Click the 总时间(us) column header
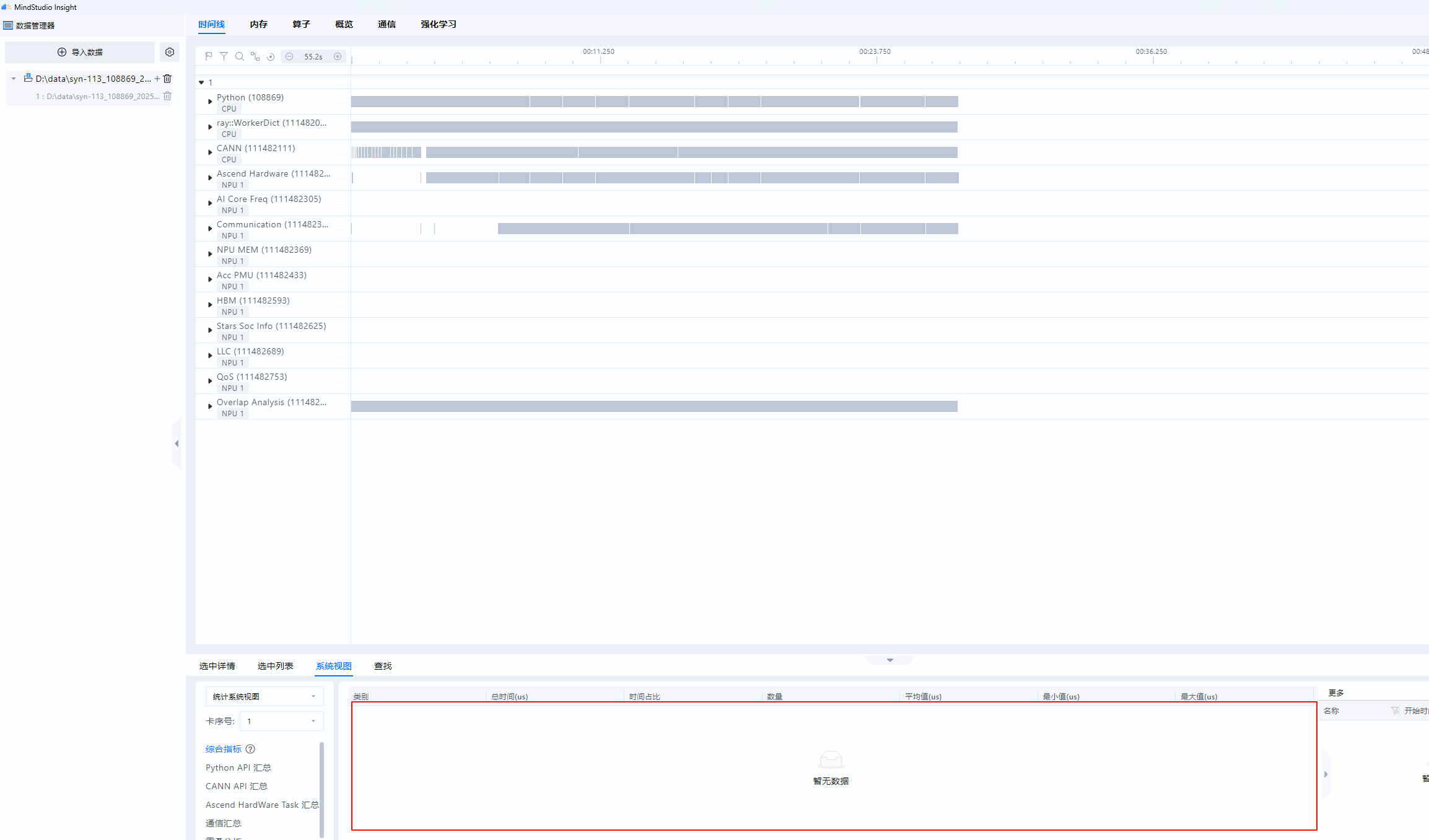 coord(510,696)
